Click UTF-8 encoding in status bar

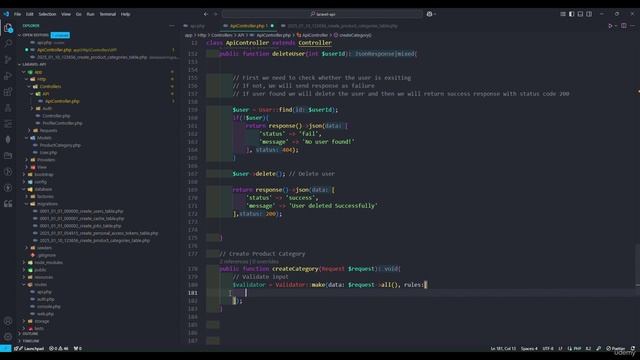click(x=548, y=349)
